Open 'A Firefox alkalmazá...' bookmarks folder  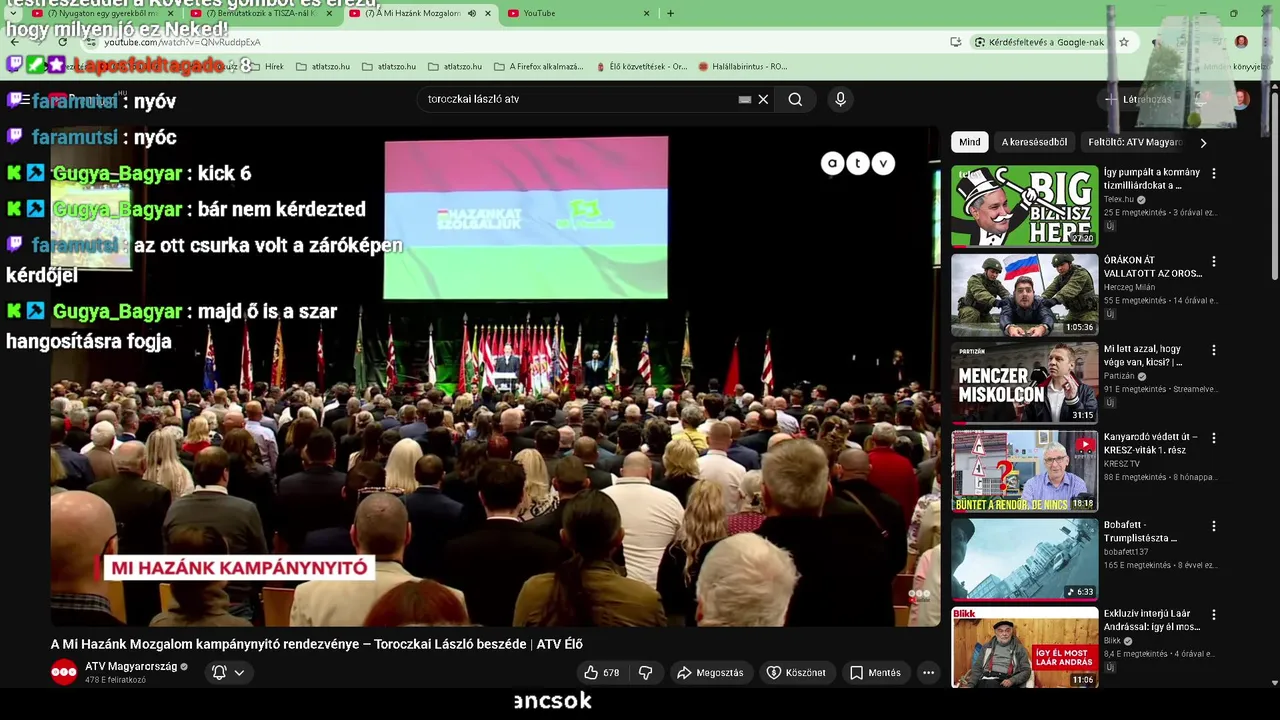538,66
